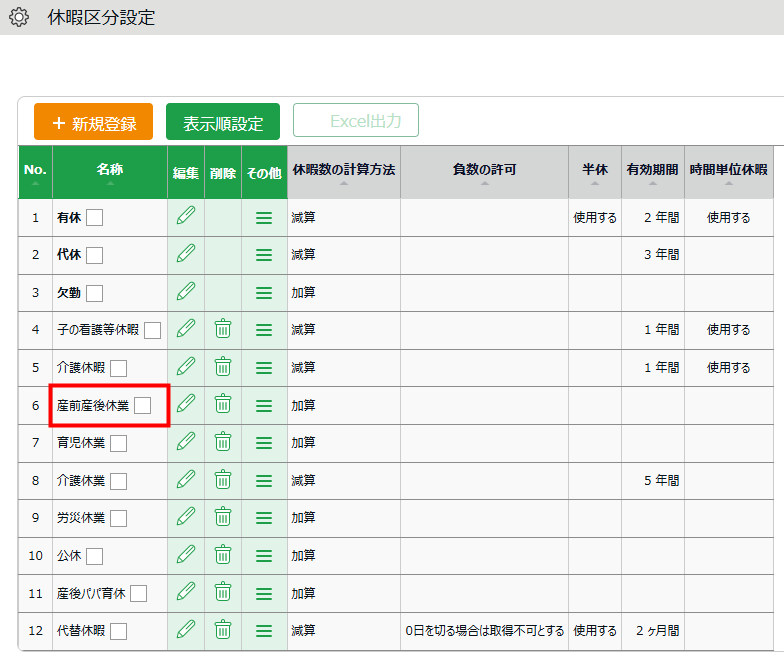Sort by 休暇数の計算方法 column header

344,172
